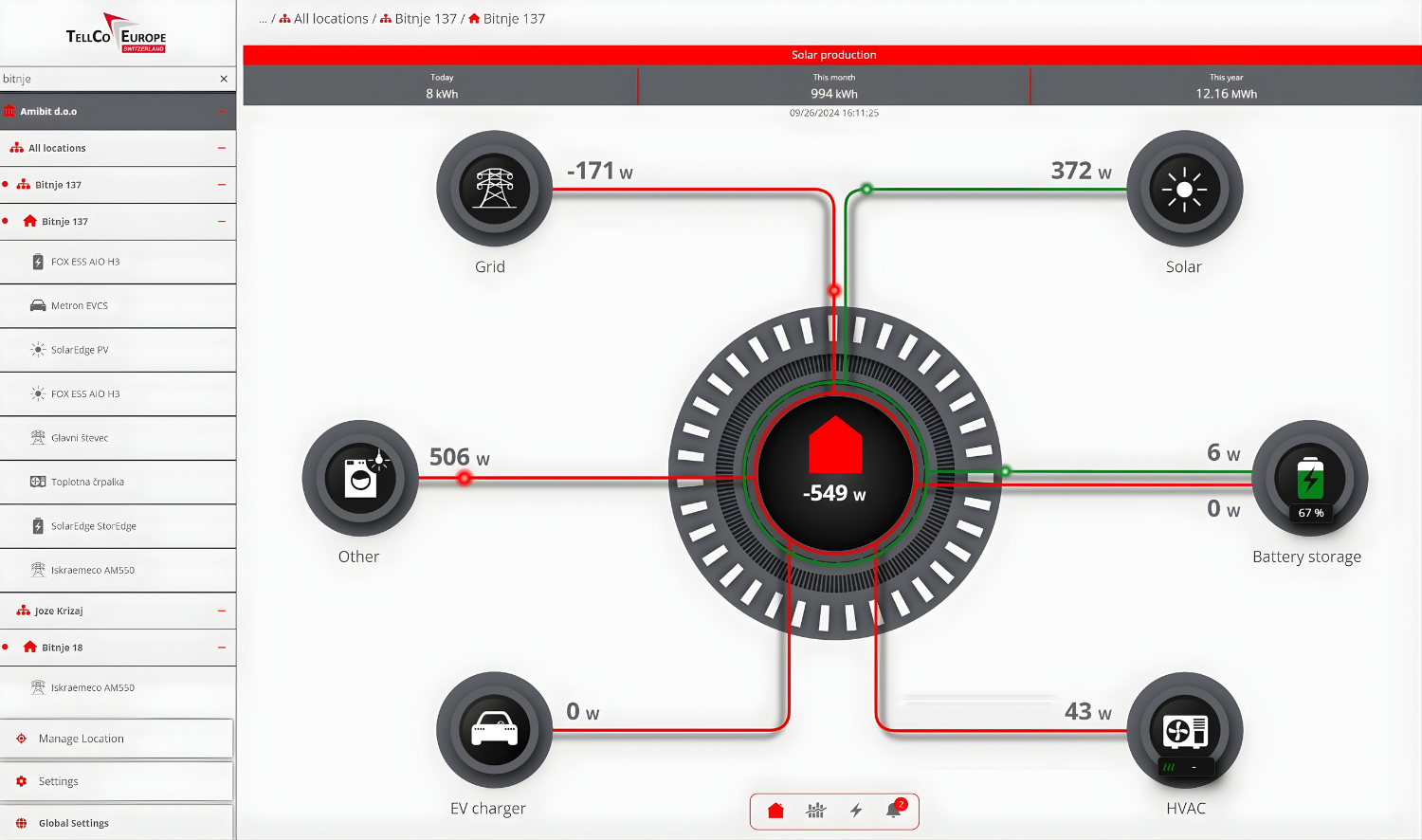Select the home view in bottom toolbar

coord(775,811)
